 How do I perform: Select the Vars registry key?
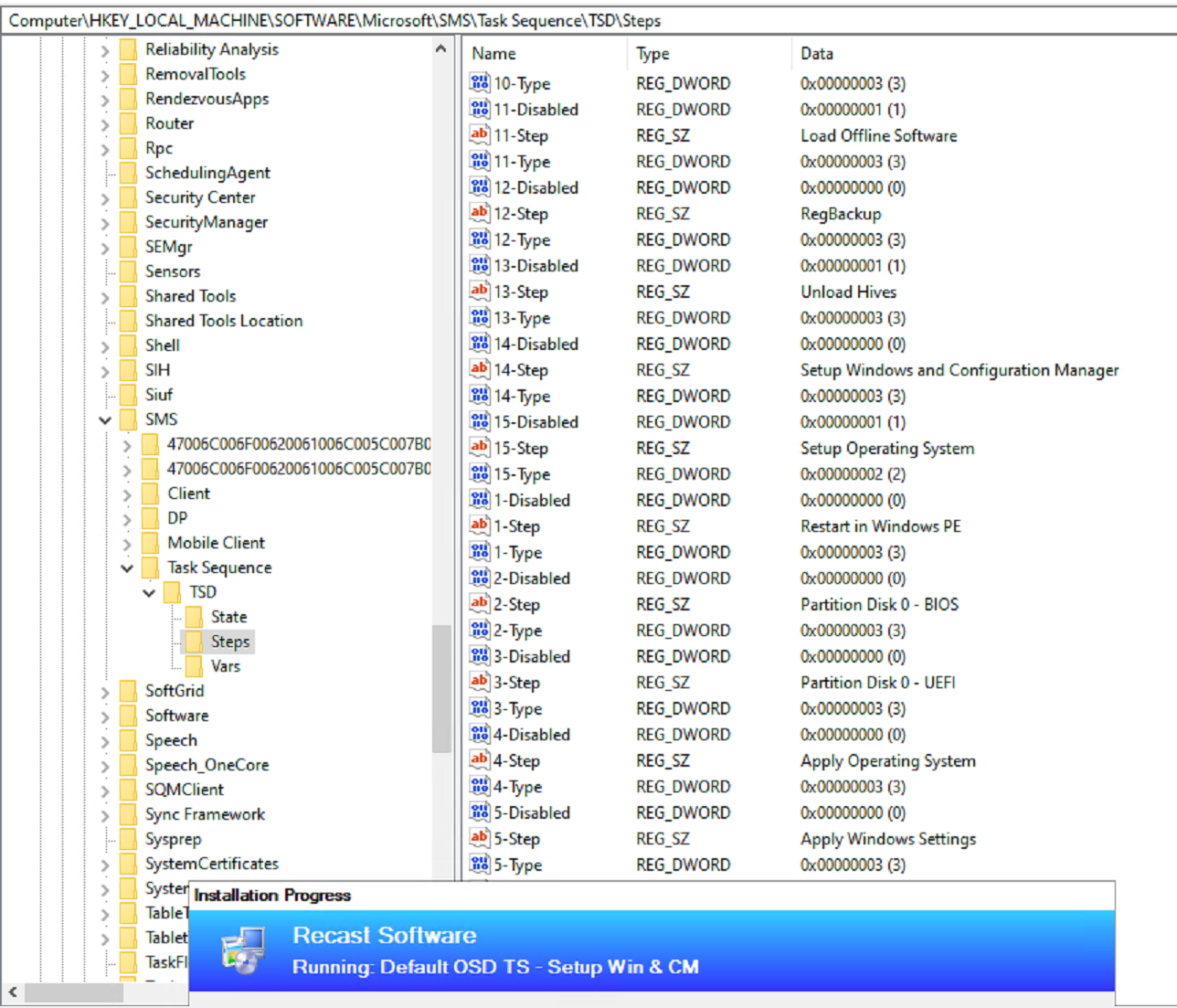225,666
